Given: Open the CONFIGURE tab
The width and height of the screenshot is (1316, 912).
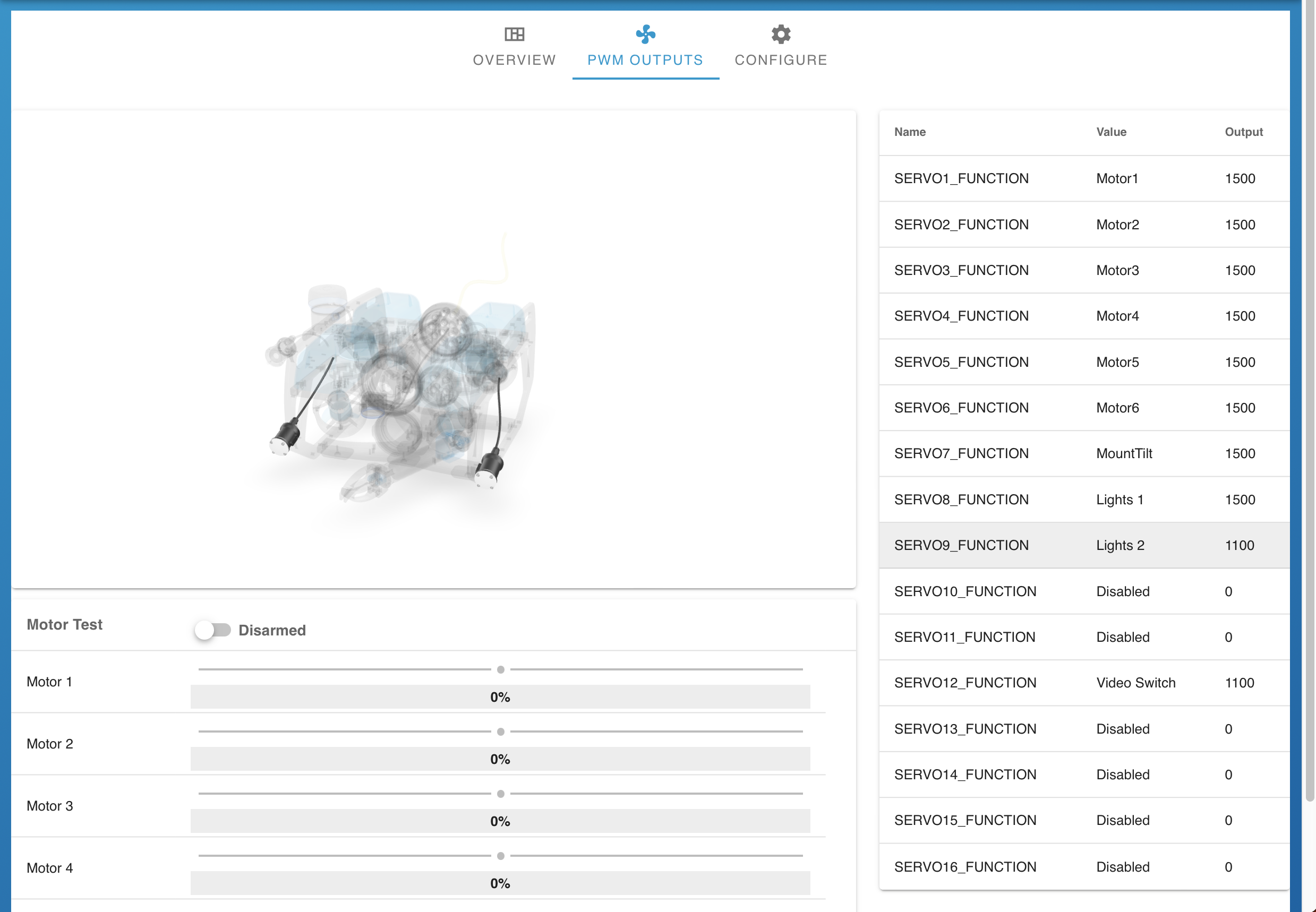Looking at the screenshot, I should coord(781,60).
